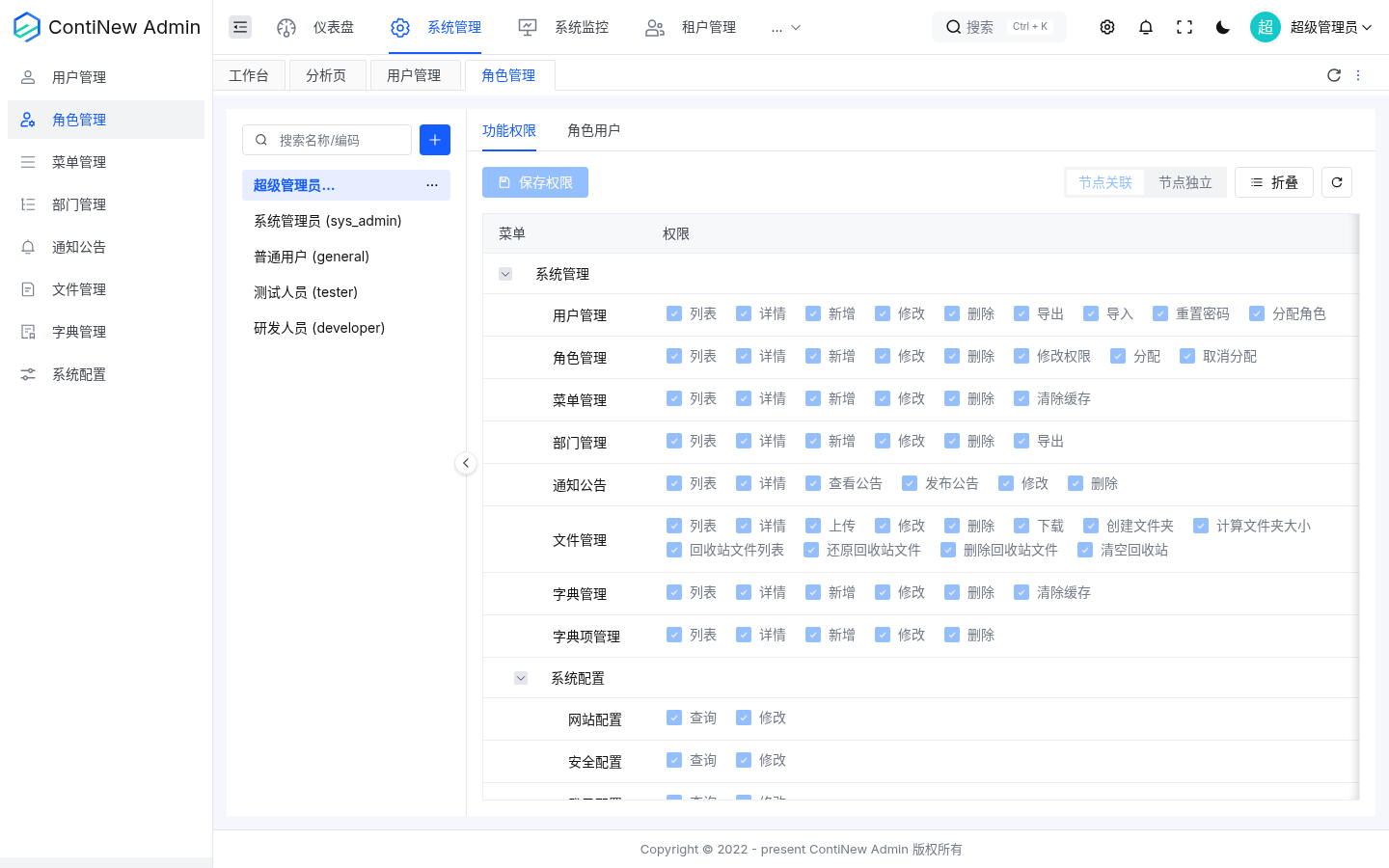
Task: Open the 仪表盘 dashboard menu
Action: (315, 27)
